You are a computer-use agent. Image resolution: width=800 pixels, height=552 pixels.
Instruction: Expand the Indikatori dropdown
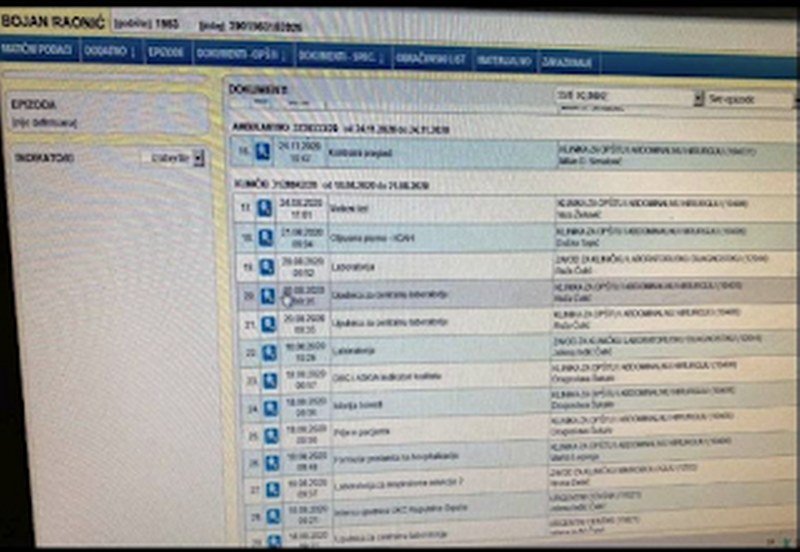tap(197, 158)
